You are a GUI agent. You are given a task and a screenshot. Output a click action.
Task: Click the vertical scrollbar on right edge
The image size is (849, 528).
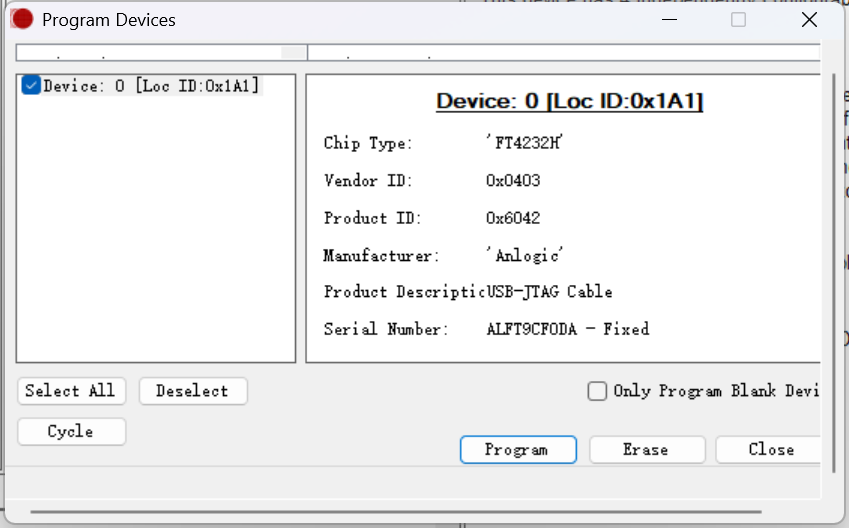pos(834,273)
